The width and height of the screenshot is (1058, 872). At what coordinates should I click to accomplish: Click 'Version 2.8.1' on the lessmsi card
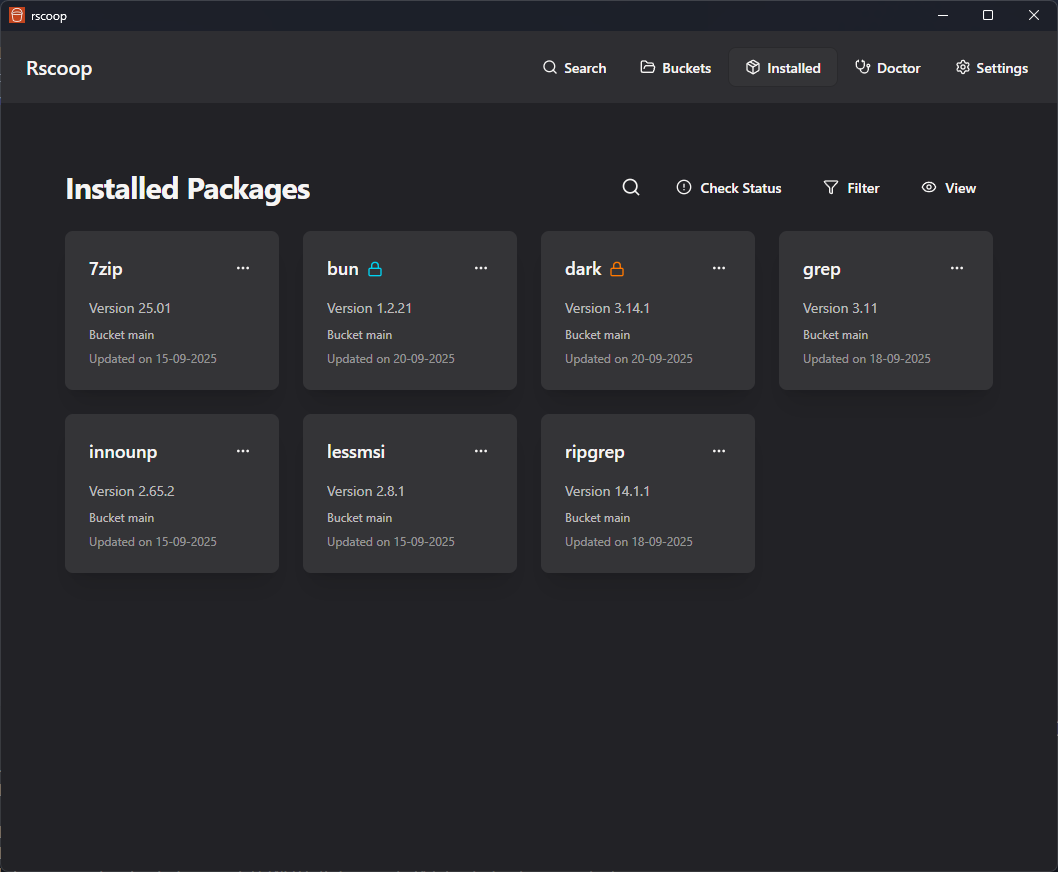(366, 491)
